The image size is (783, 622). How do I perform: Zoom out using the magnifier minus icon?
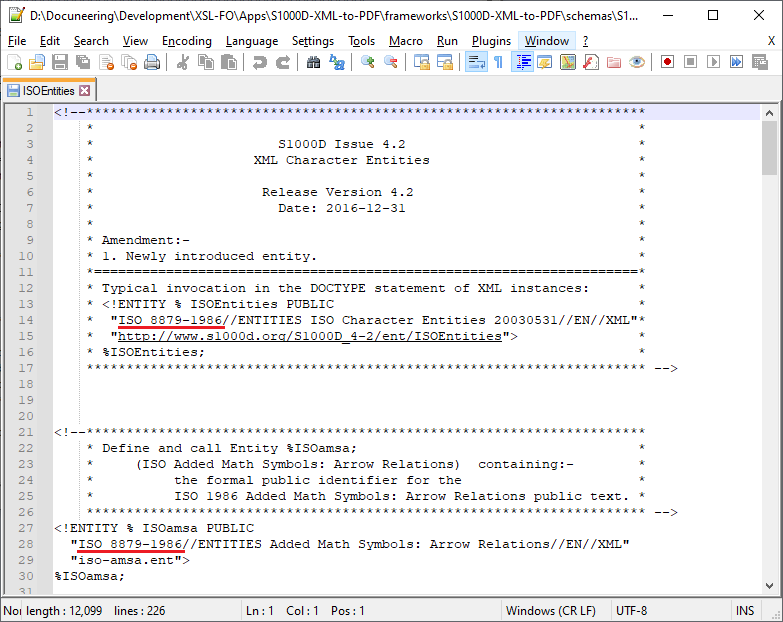point(391,62)
